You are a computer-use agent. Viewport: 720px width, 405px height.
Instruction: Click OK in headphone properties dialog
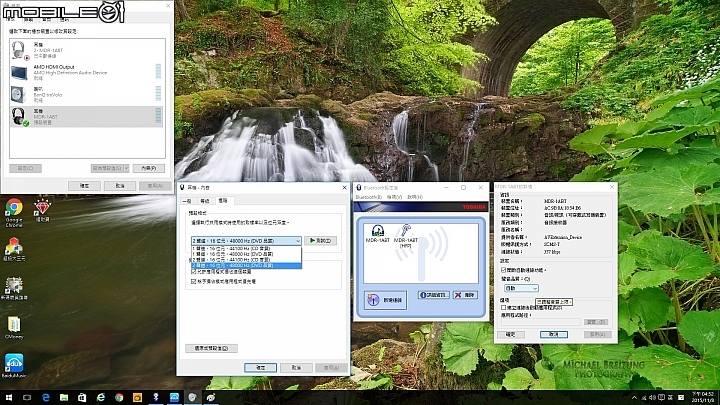(260, 368)
